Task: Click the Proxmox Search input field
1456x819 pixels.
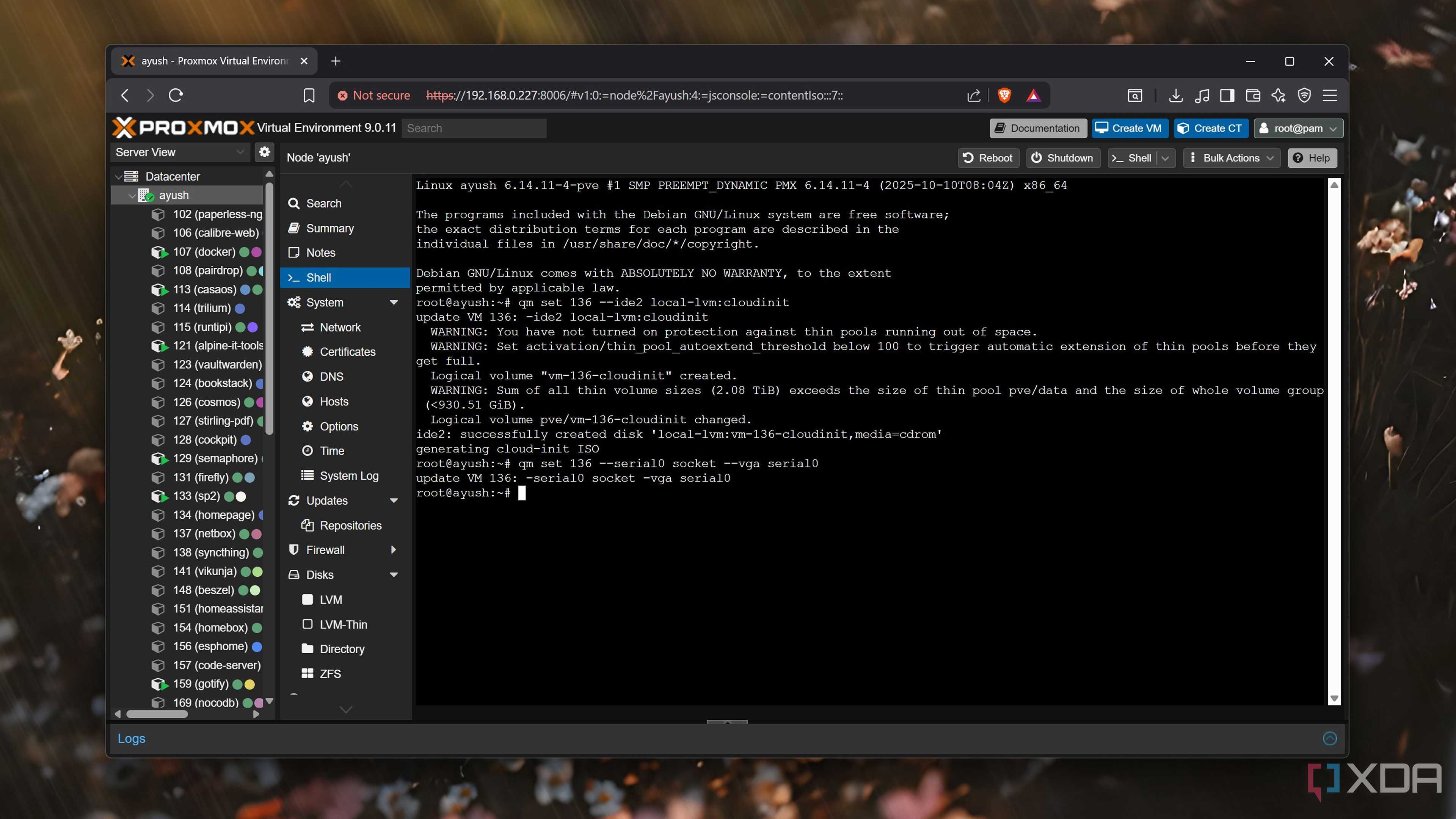Action: click(474, 128)
